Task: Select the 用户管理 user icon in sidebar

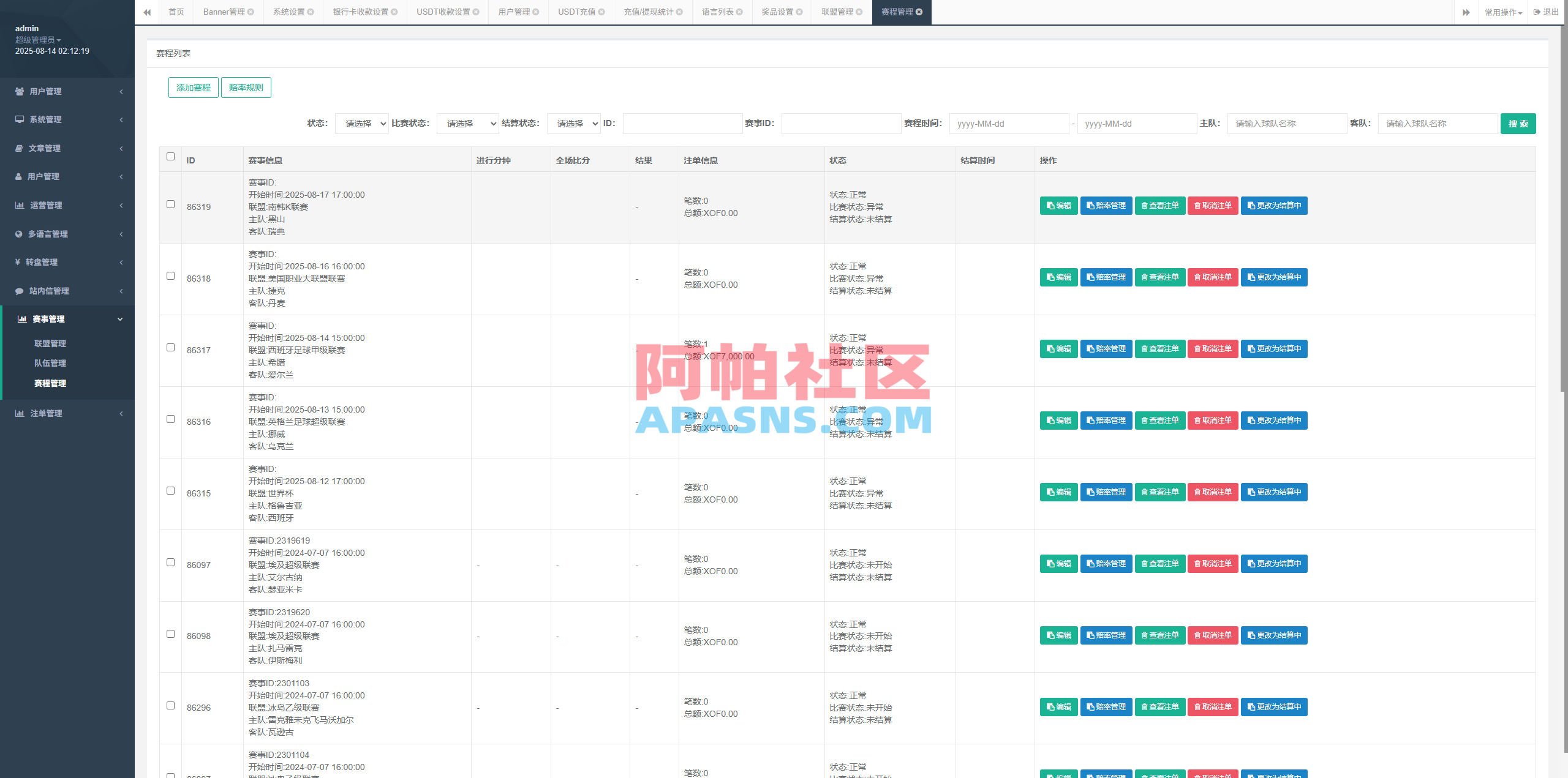Action: click(x=19, y=91)
